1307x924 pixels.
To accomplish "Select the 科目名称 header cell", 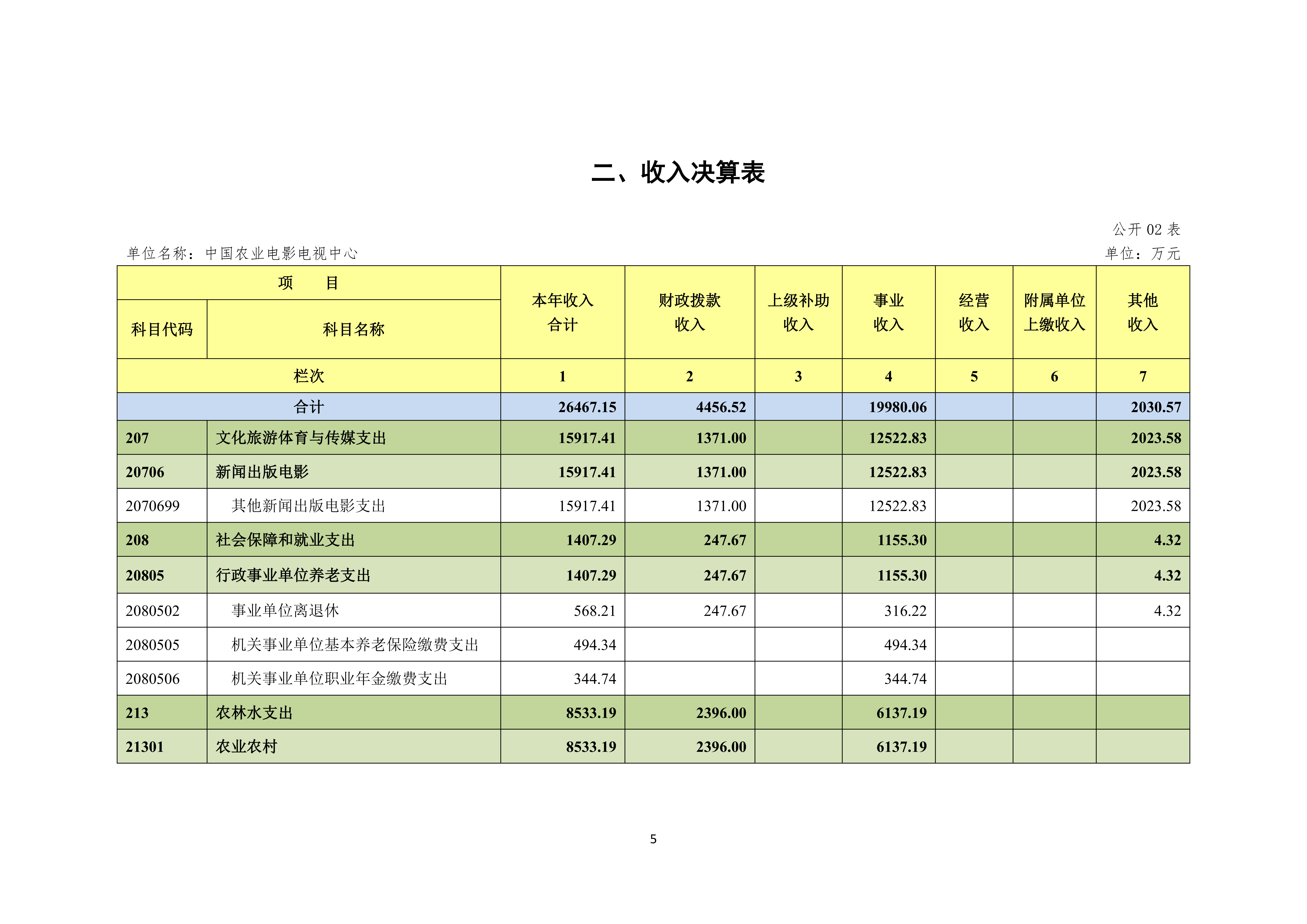I will (x=354, y=329).
